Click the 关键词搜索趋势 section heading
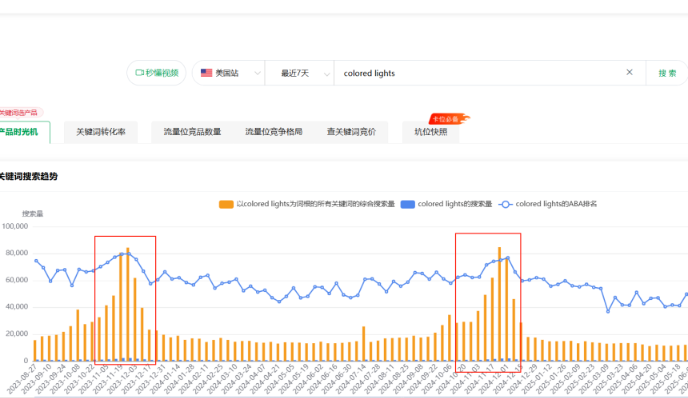Screen dimensions: 688x398 (28, 176)
